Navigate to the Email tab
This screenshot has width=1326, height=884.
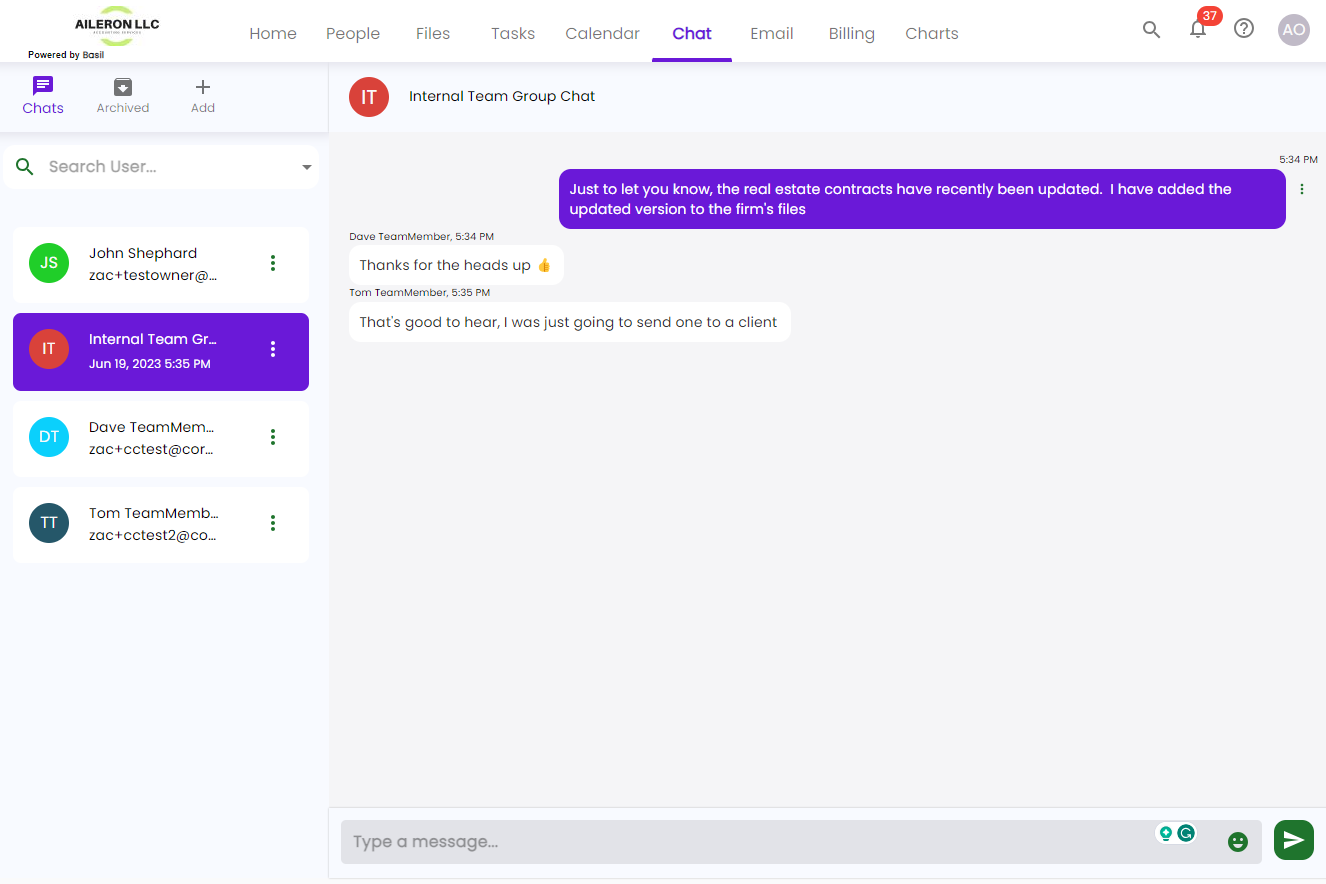click(x=771, y=33)
